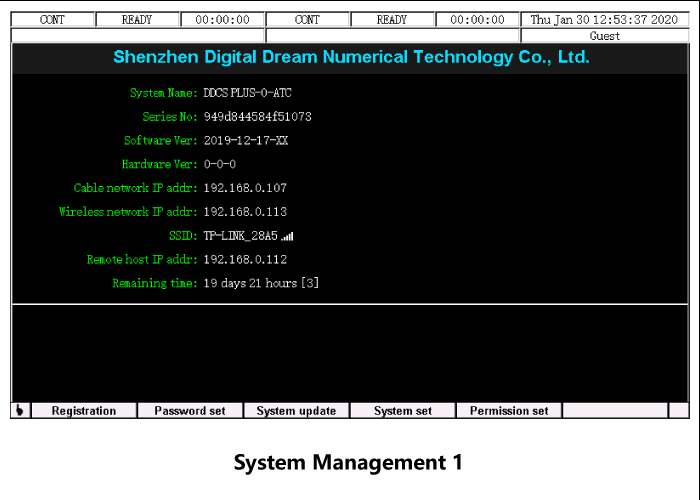Viewport: 700px width, 500px height.
Task: Click the Software Ver label
Action: (160, 141)
